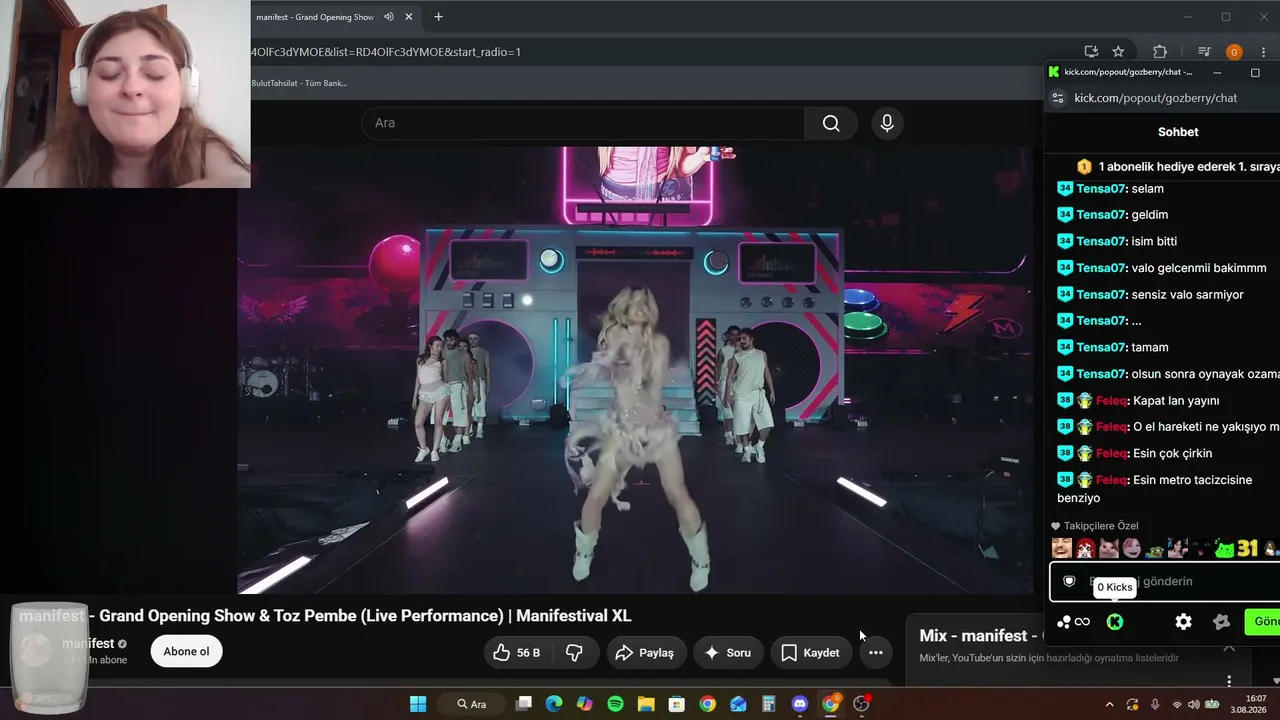This screenshot has height=720, width=1280.
Task: Open Task View from the taskbar
Action: [x=523, y=704]
